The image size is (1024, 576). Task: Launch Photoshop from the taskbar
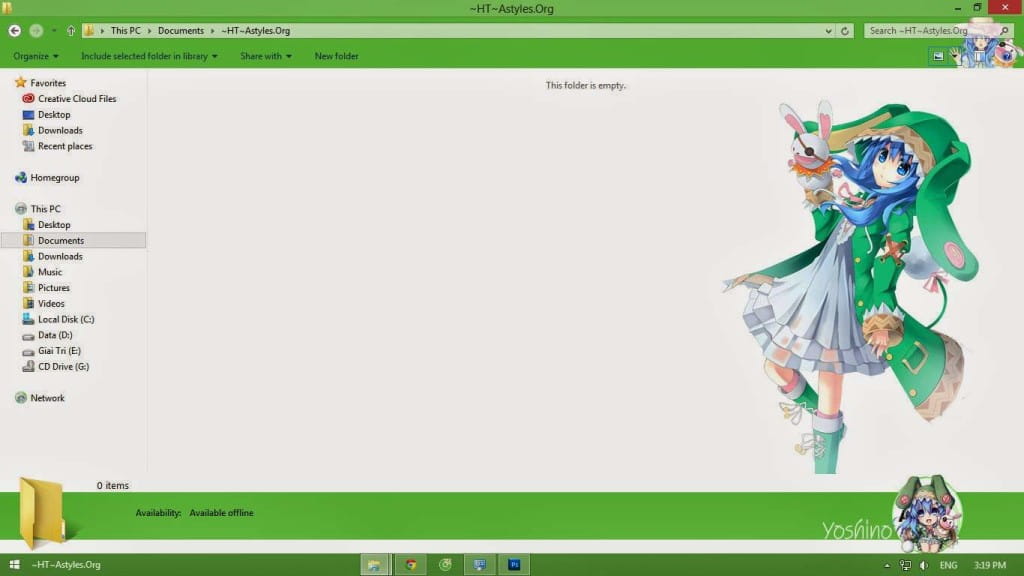point(513,564)
